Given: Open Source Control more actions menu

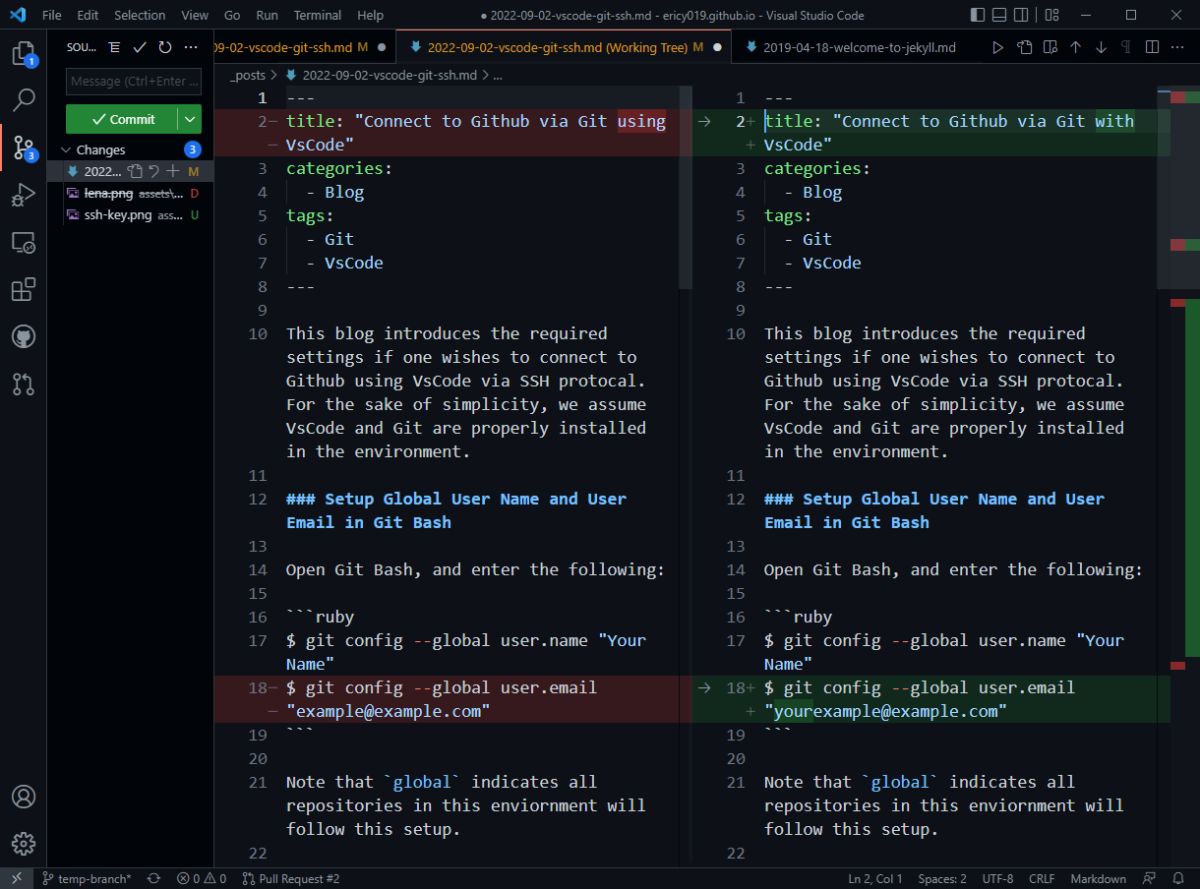Looking at the screenshot, I should (x=191, y=47).
